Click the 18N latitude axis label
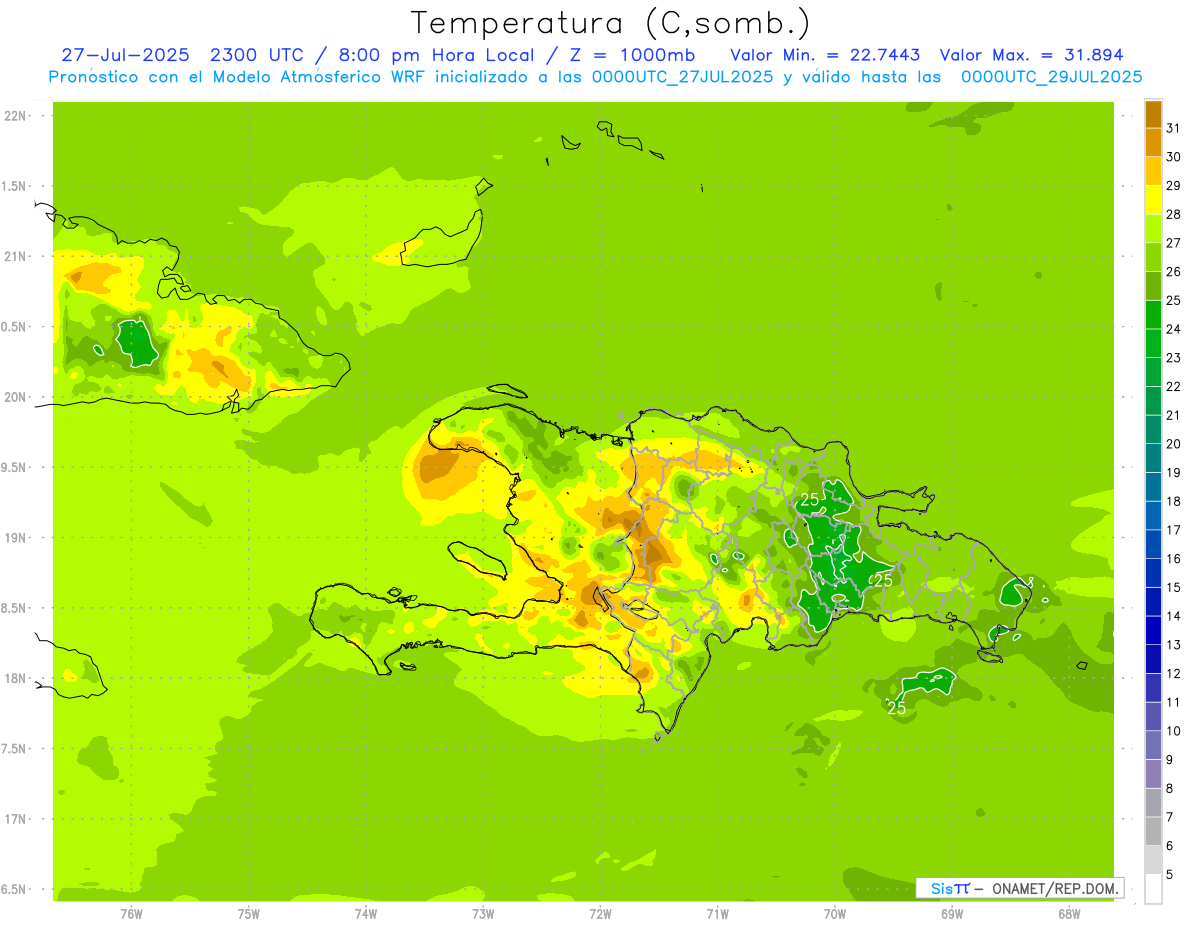This screenshot has width=1200, height=927. pyautogui.click(x=15, y=678)
